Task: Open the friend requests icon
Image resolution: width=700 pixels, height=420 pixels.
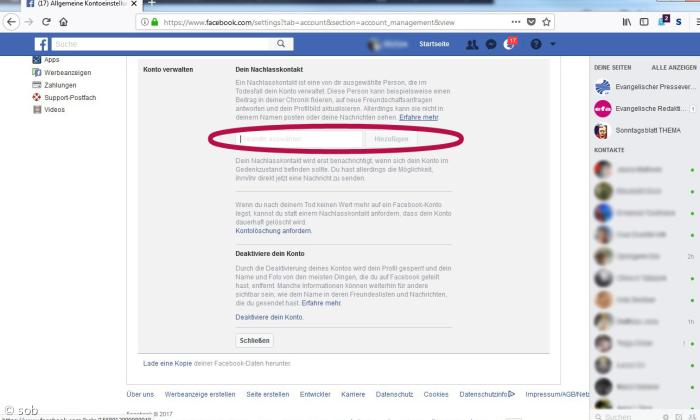Action: pos(472,44)
